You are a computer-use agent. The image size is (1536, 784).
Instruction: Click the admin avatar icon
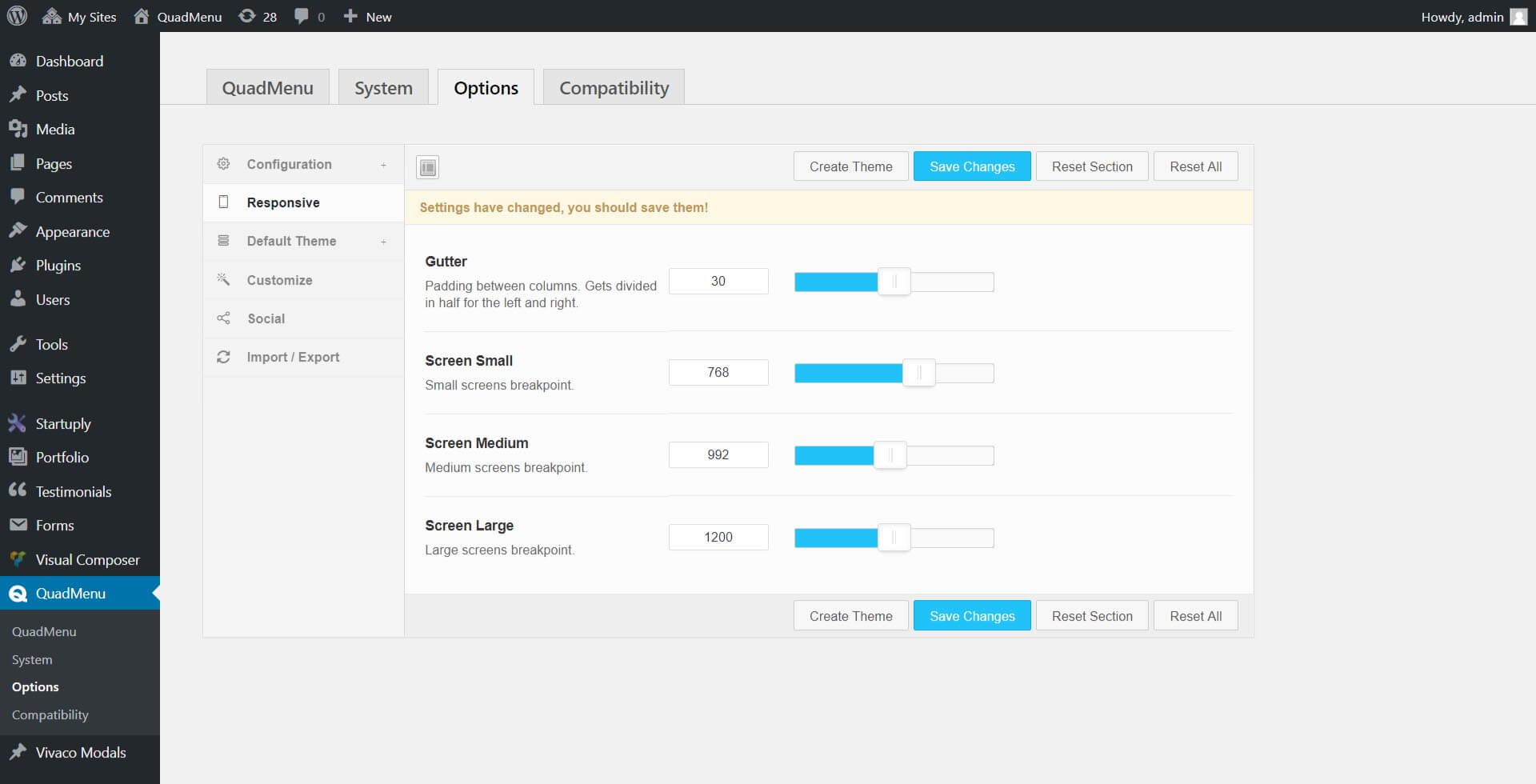click(1518, 17)
